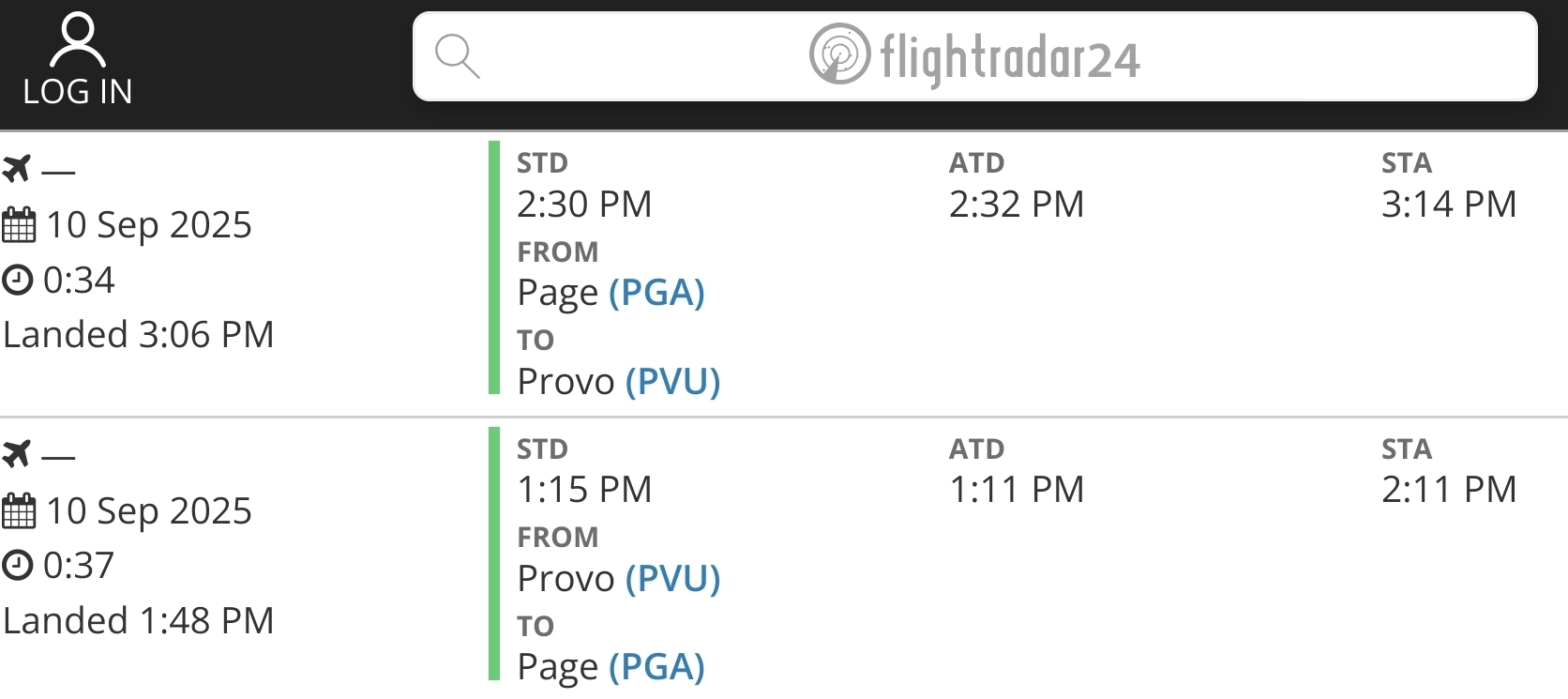The width and height of the screenshot is (1568, 699).
Task: Click the magnifying glass search icon
Action: click(458, 56)
